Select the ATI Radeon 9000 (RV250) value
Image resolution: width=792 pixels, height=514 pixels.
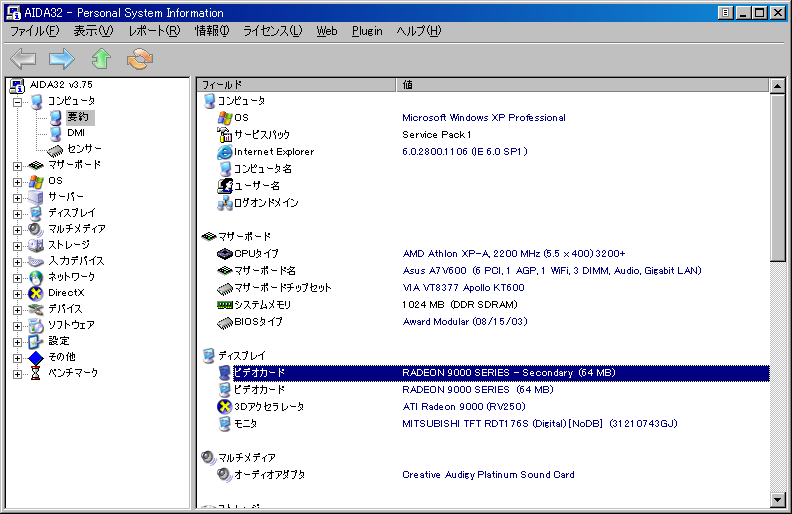click(464, 407)
